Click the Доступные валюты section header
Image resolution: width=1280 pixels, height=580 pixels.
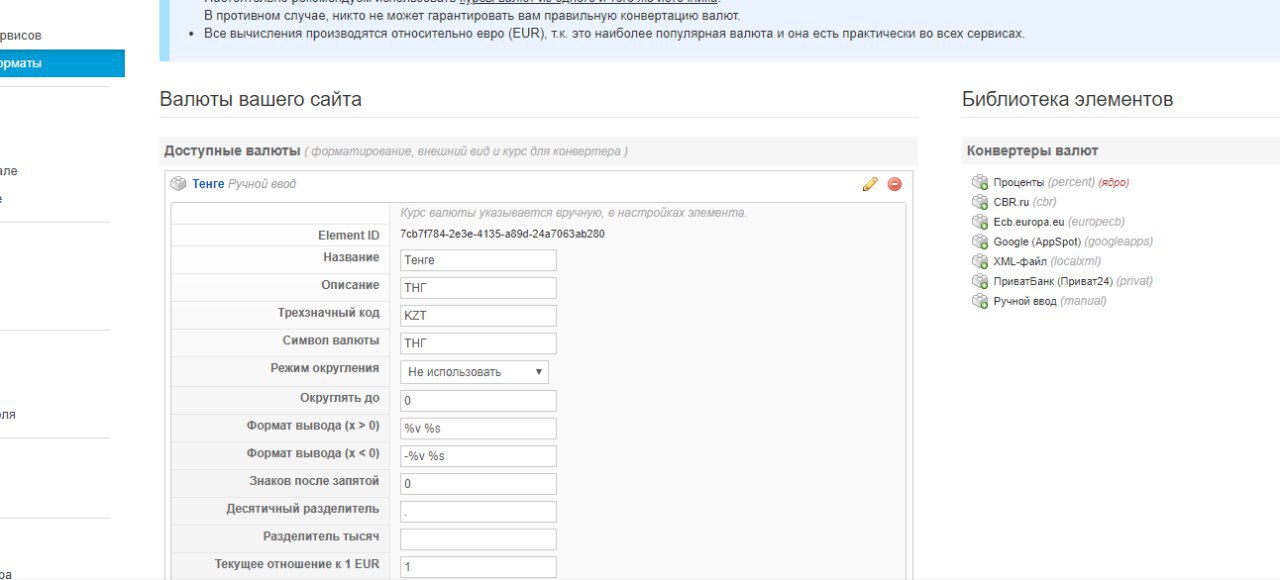coord(232,151)
